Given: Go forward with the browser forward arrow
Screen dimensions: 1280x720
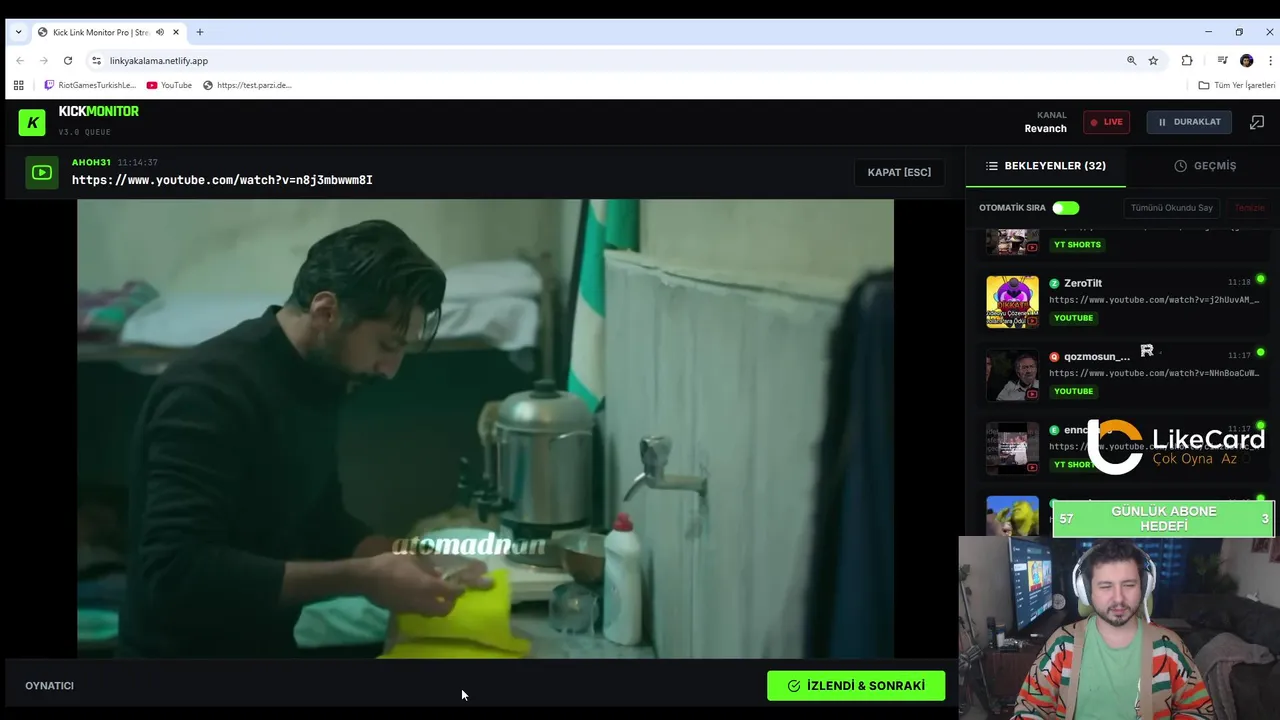Looking at the screenshot, I should (x=44, y=61).
